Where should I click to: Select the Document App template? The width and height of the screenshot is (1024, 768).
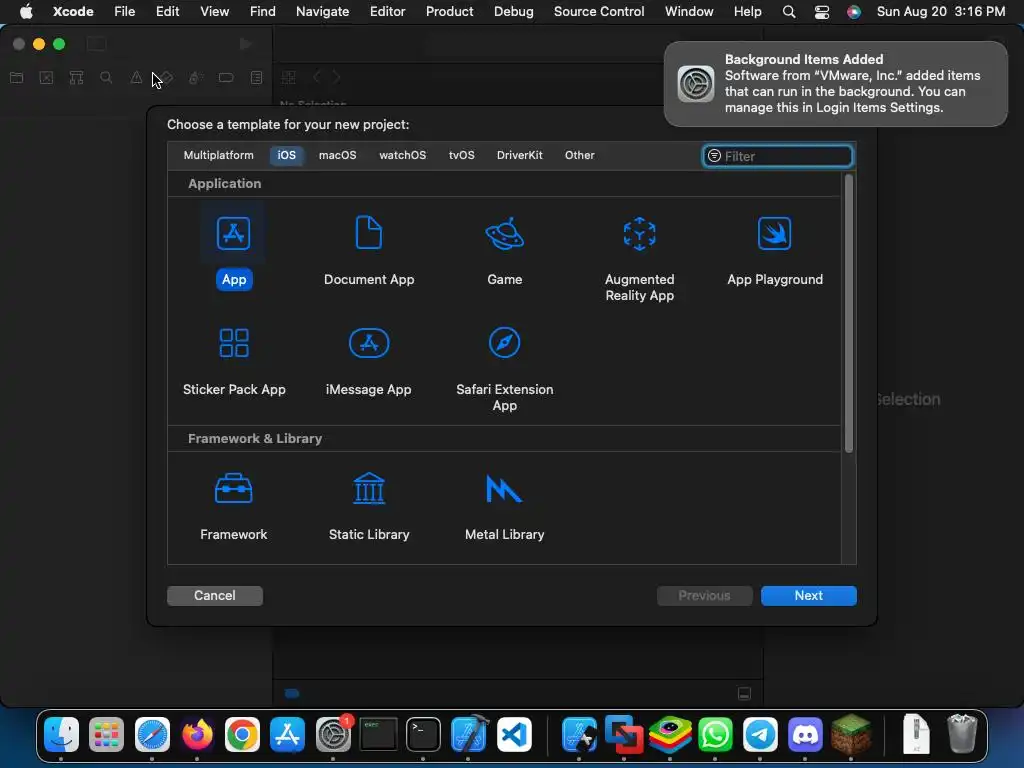tap(369, 250)
